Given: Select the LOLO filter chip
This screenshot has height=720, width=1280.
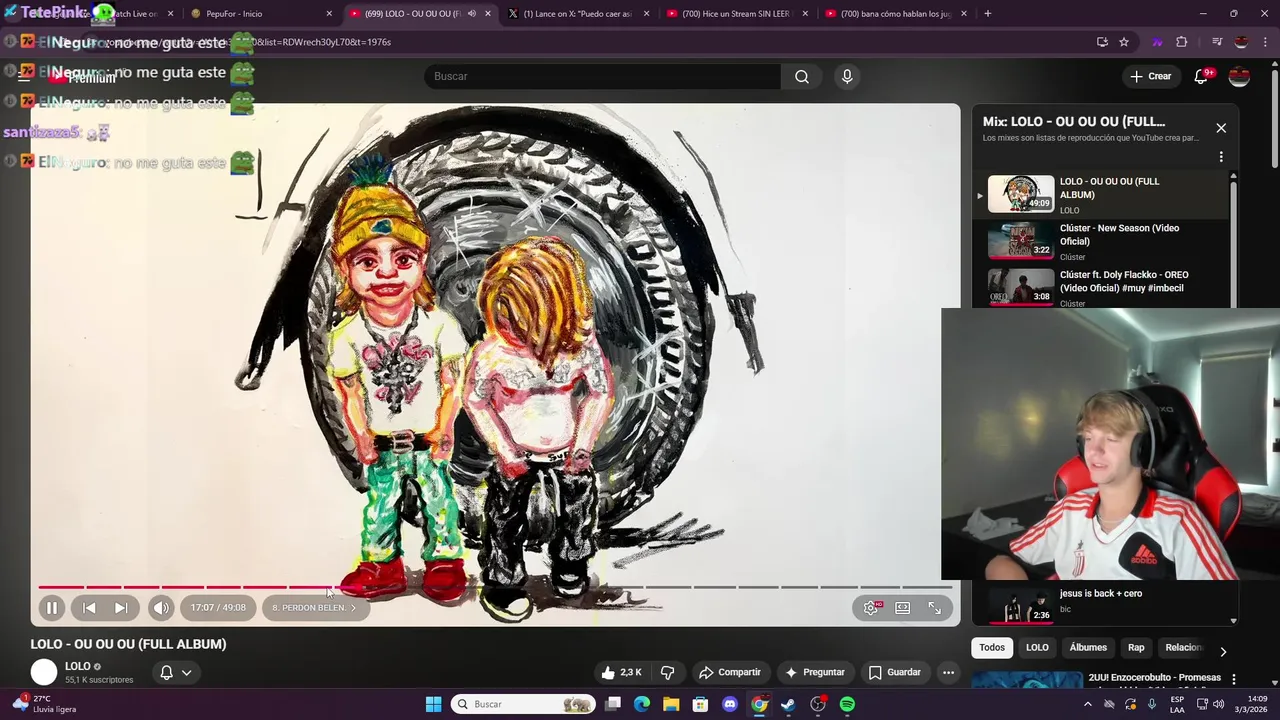Looking at the screenshot, I should tap(1037, 647).
